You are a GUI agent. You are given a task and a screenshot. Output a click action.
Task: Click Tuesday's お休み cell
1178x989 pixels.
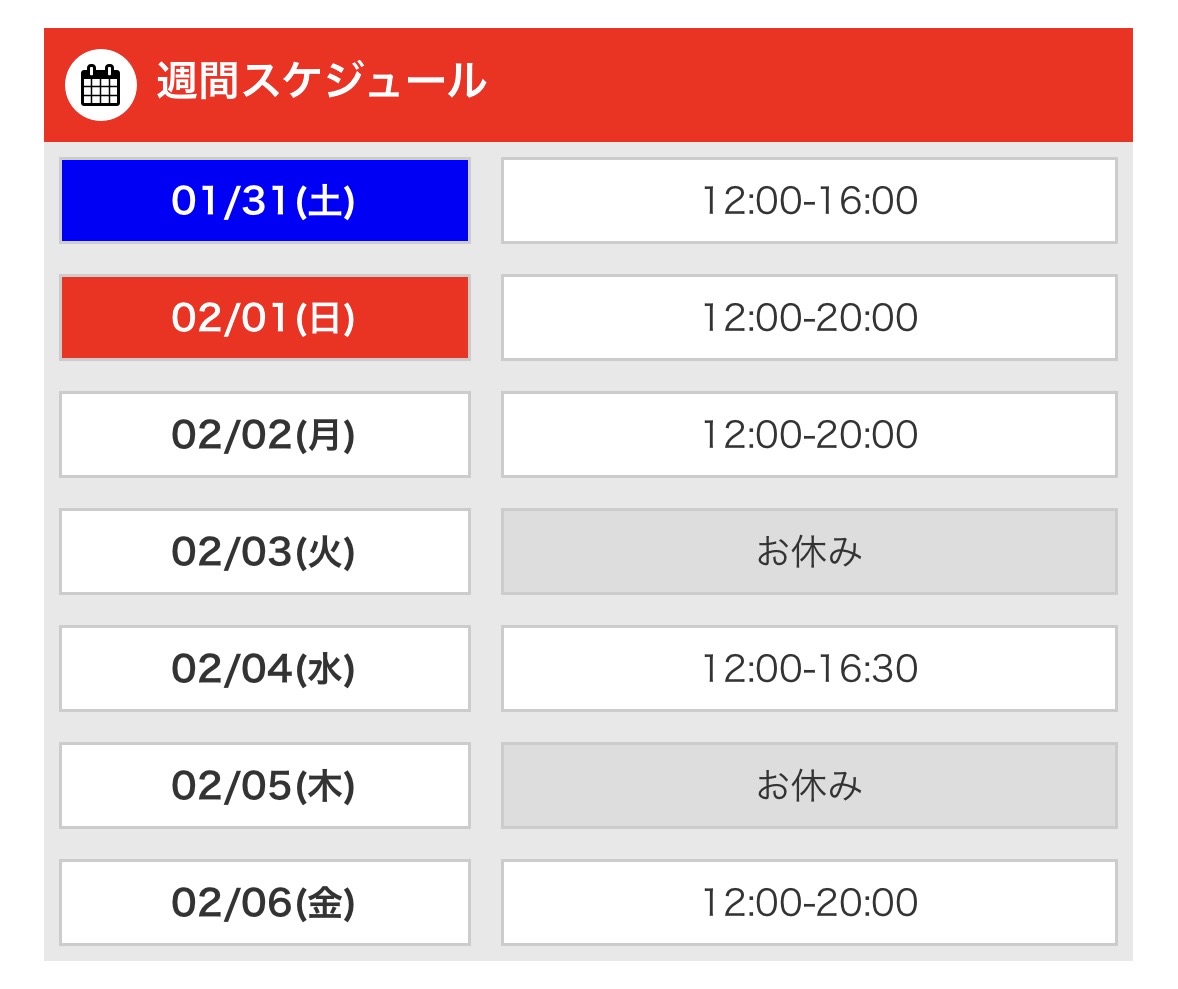(808, 551)
